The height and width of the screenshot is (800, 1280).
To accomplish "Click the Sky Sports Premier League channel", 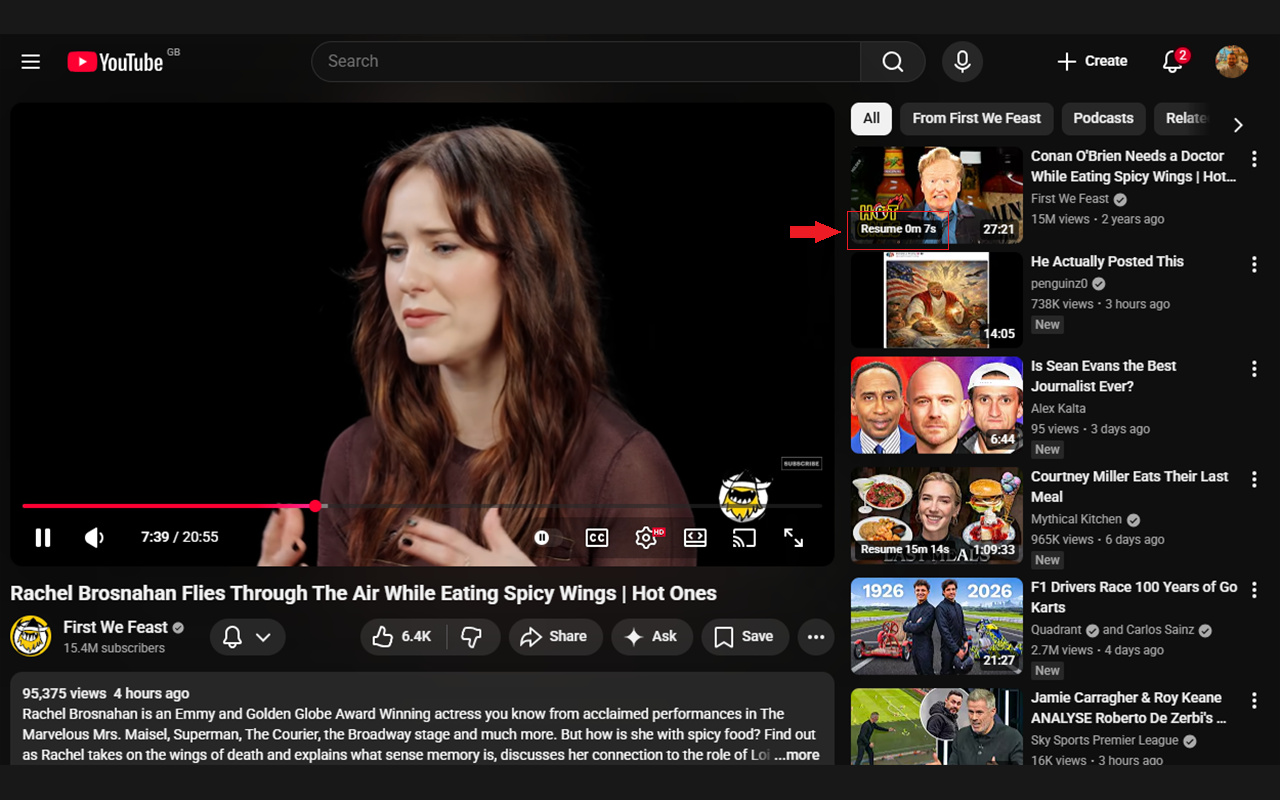I will point(1105,741).
